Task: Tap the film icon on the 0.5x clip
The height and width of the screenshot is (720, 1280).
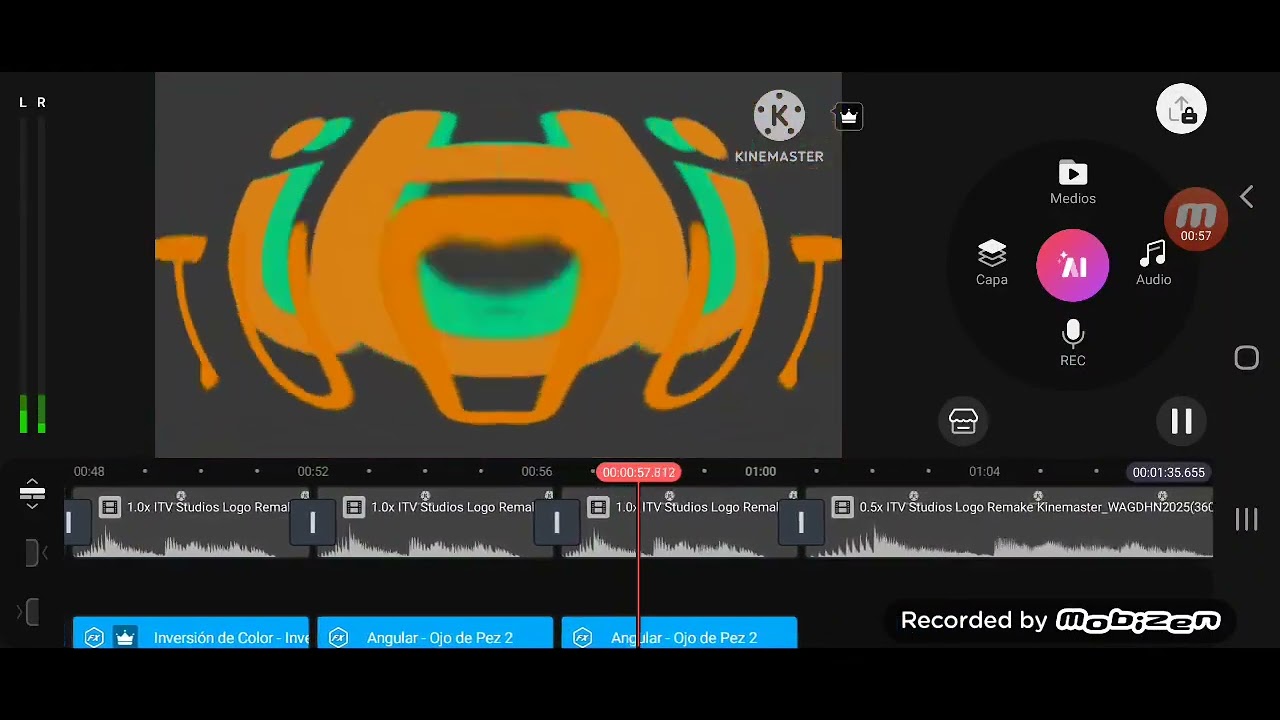Action: click(x=842, y=507)
